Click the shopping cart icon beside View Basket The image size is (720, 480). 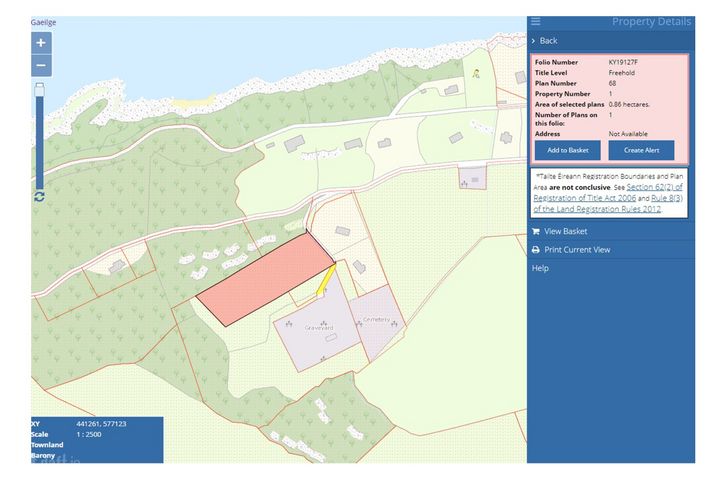(x=536, y=231)
